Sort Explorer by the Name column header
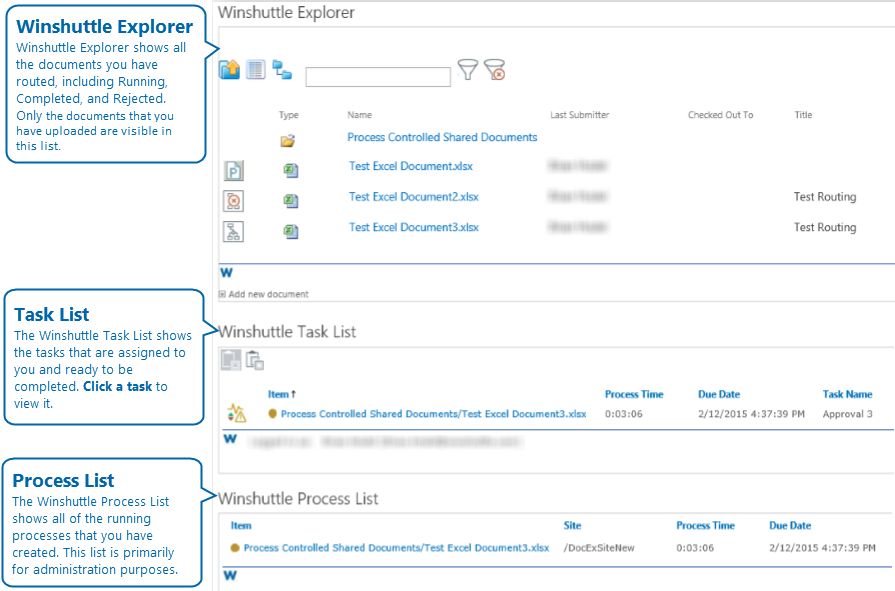Viewport: 895px width, 591px height. [x=360, y=115]
